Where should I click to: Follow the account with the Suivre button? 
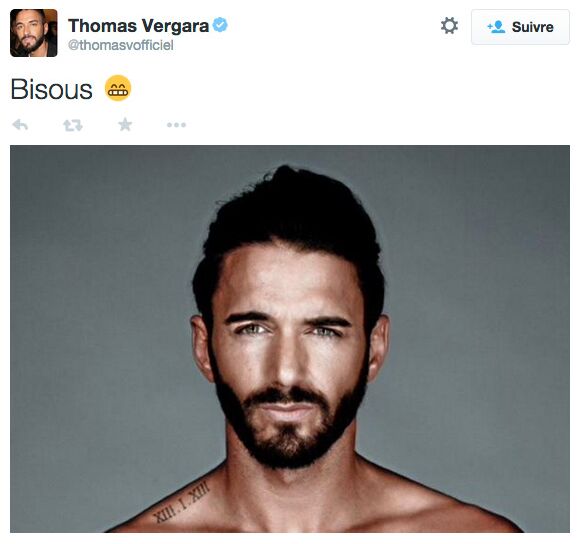coord(520,27)
